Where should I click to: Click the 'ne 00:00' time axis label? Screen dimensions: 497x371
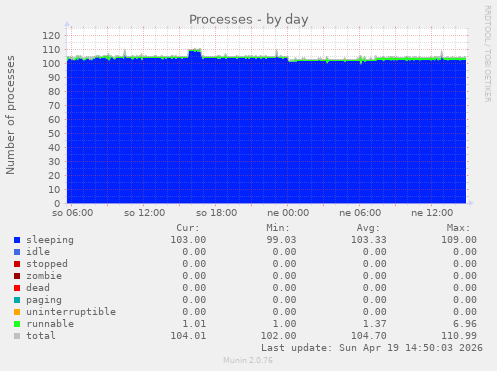coord(288,213)
